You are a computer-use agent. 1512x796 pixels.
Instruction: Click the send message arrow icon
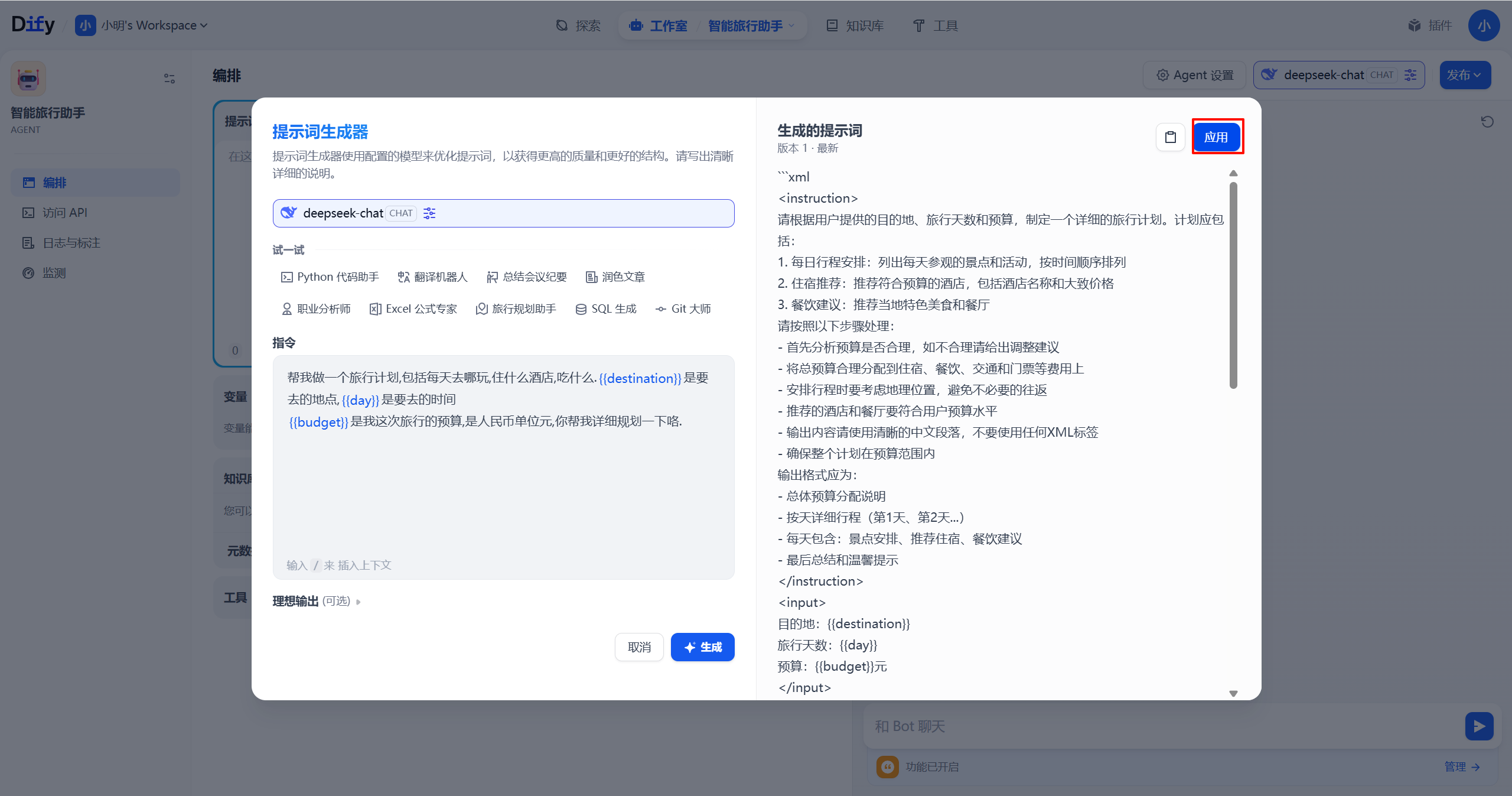point(1478,726)
